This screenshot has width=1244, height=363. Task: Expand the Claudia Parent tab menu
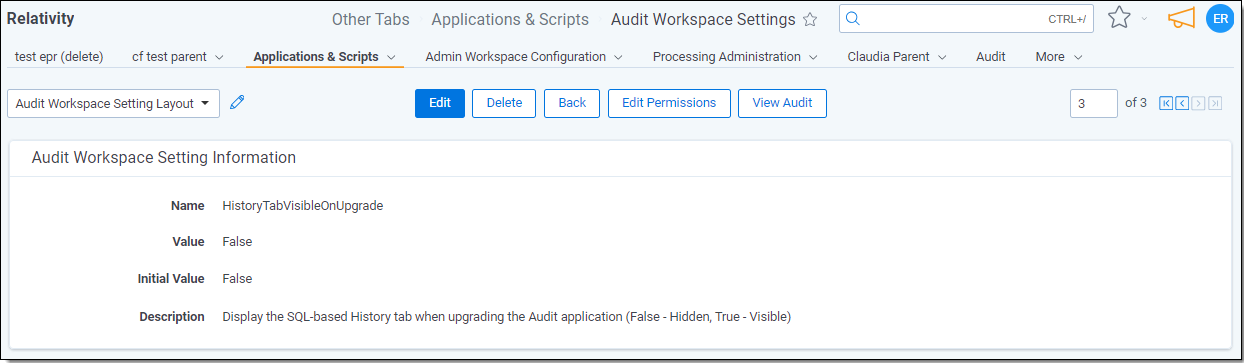(x=942, y=58)
